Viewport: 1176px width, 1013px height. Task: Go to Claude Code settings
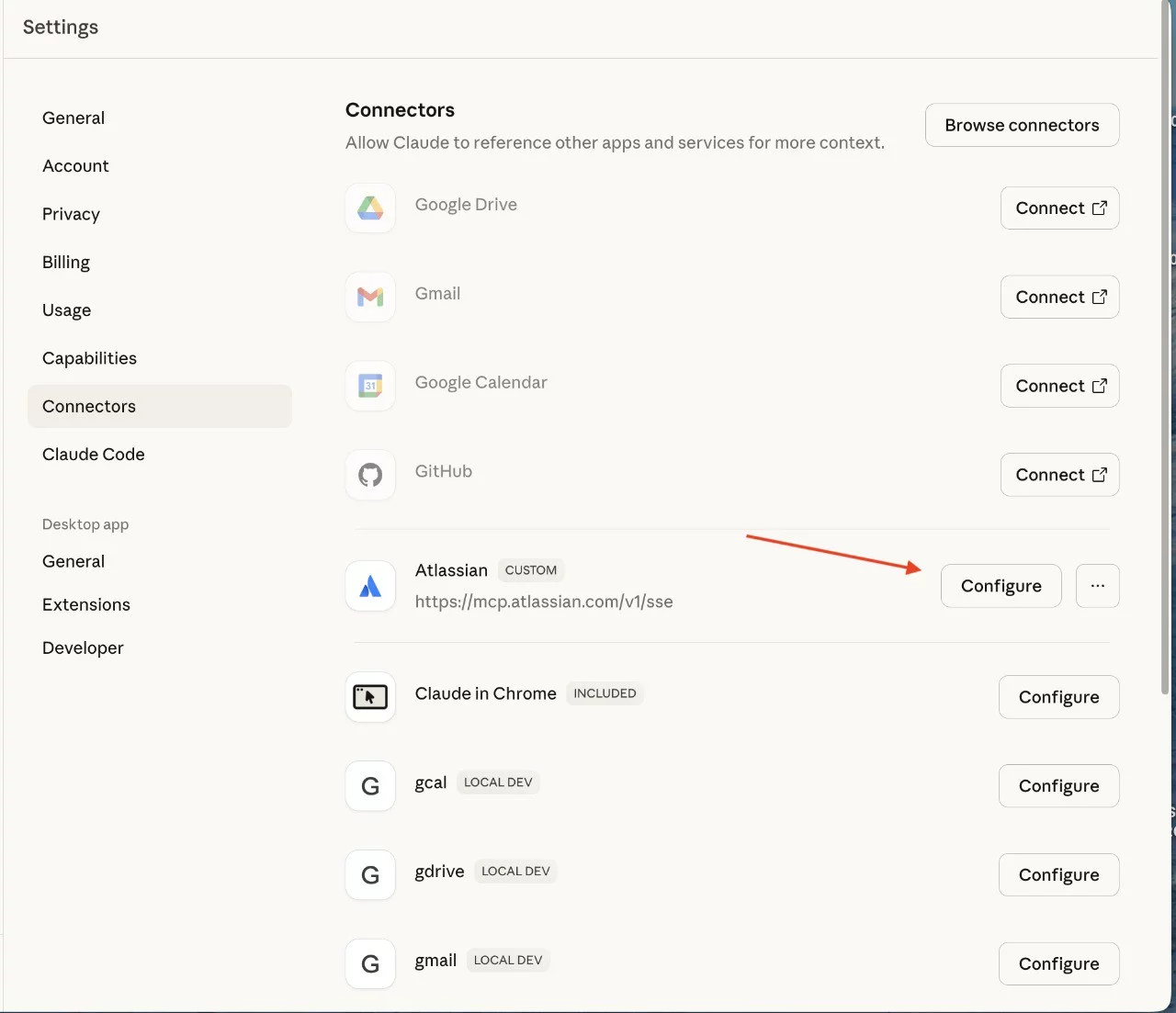(93, 454)
